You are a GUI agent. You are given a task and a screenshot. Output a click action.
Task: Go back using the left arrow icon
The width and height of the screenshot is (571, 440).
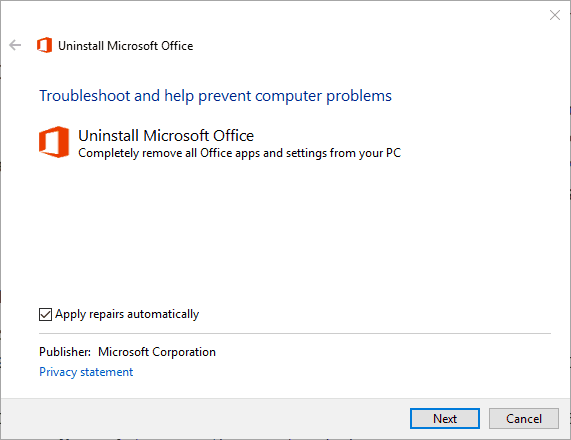pyautogui.click(x=15, y=45)
